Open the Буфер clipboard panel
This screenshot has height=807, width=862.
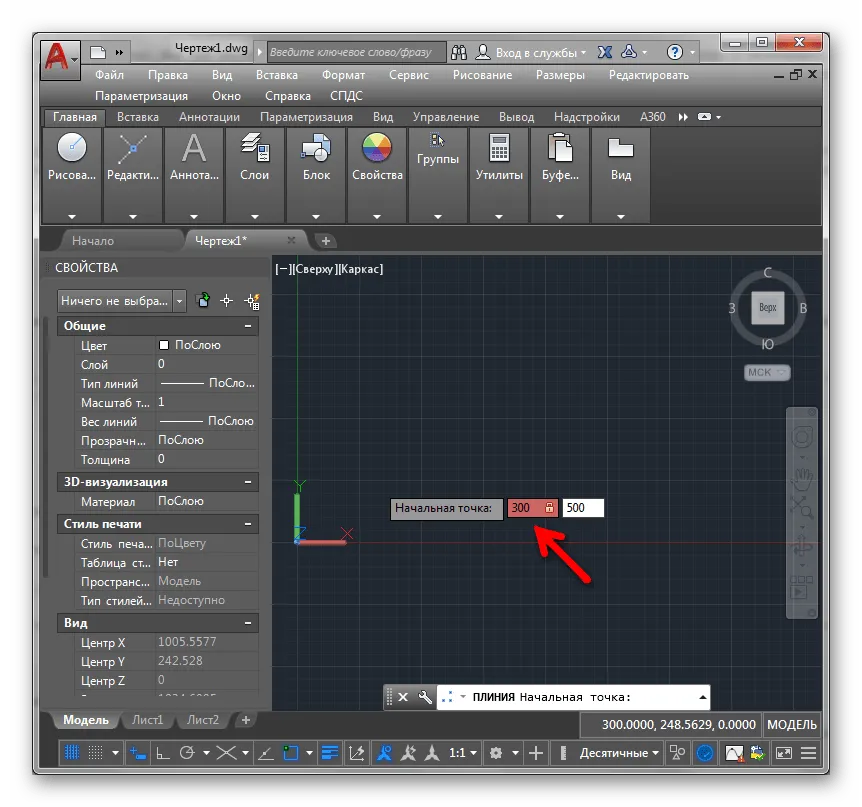pos(560,175)
